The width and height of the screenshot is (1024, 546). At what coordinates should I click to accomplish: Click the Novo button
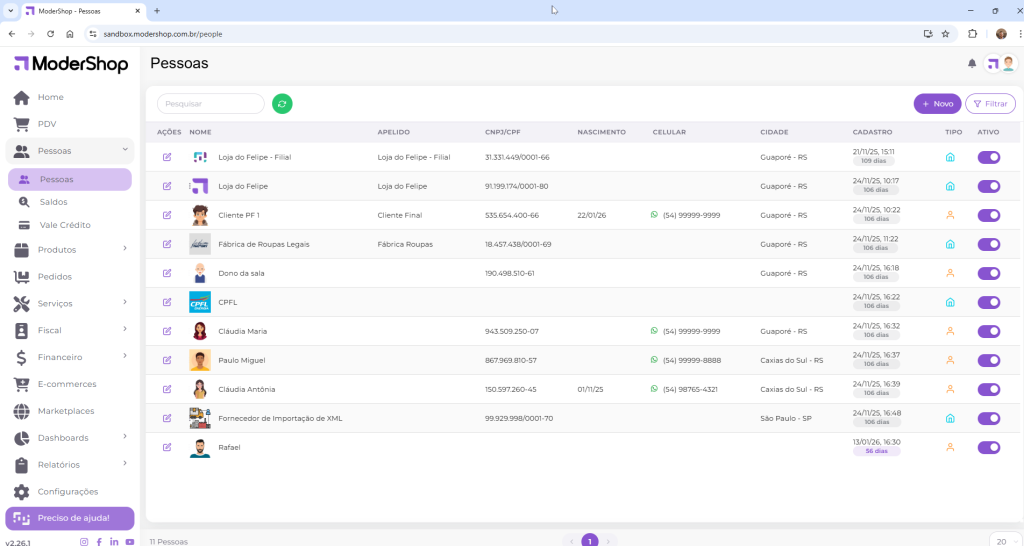coord(937,104)
